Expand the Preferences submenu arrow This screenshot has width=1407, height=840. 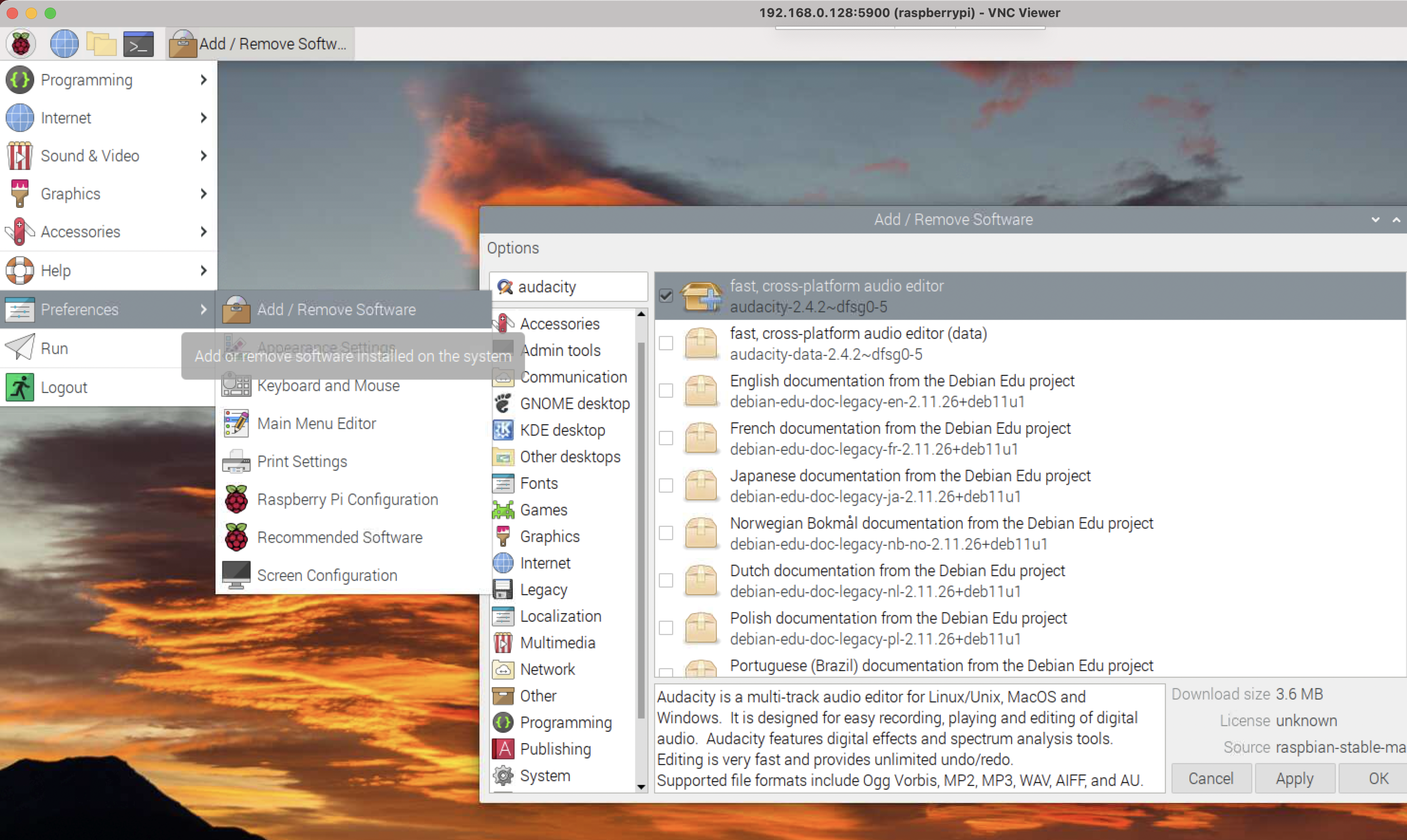[204, 309]
